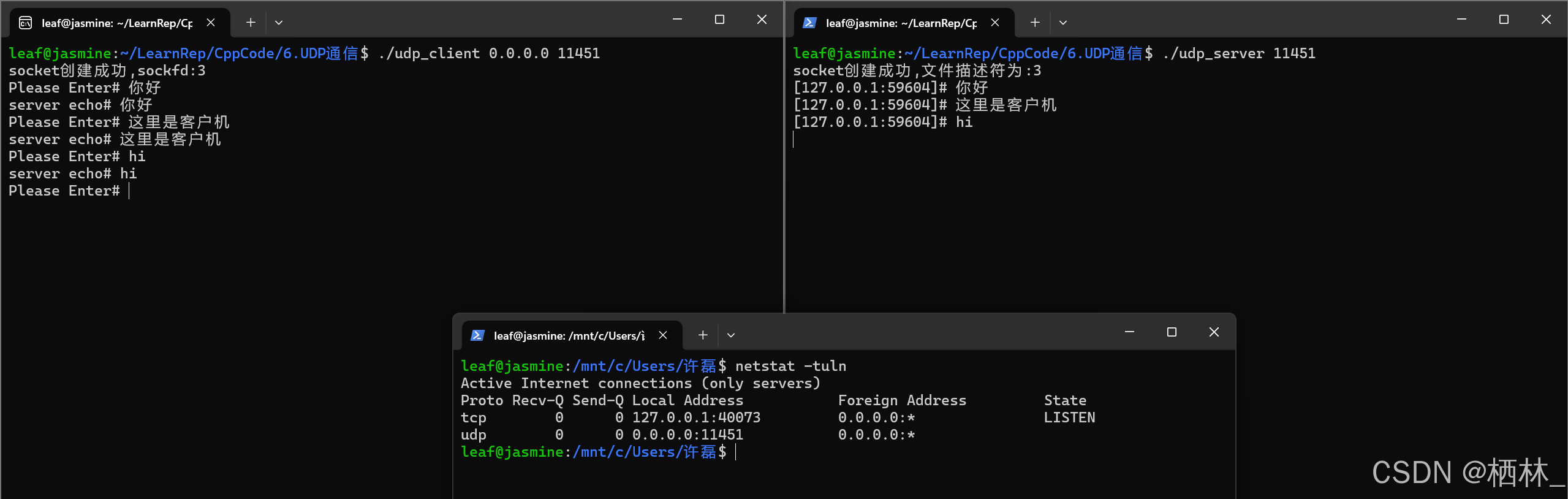The image size is (1568, 499).
Task: Click the last 'Please Enter#' prompt in client
Action: [x=64, y=191]
